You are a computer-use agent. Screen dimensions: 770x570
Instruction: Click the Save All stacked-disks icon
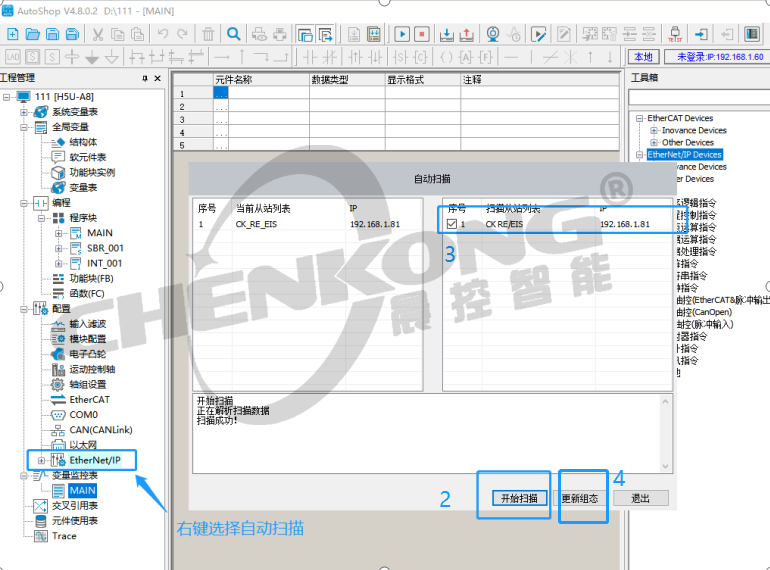72,34
